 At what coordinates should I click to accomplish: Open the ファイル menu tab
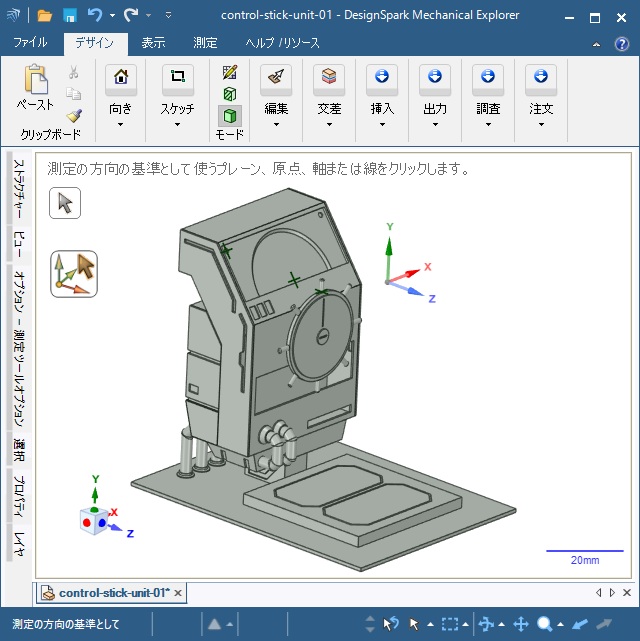click(x=30, y=43)
